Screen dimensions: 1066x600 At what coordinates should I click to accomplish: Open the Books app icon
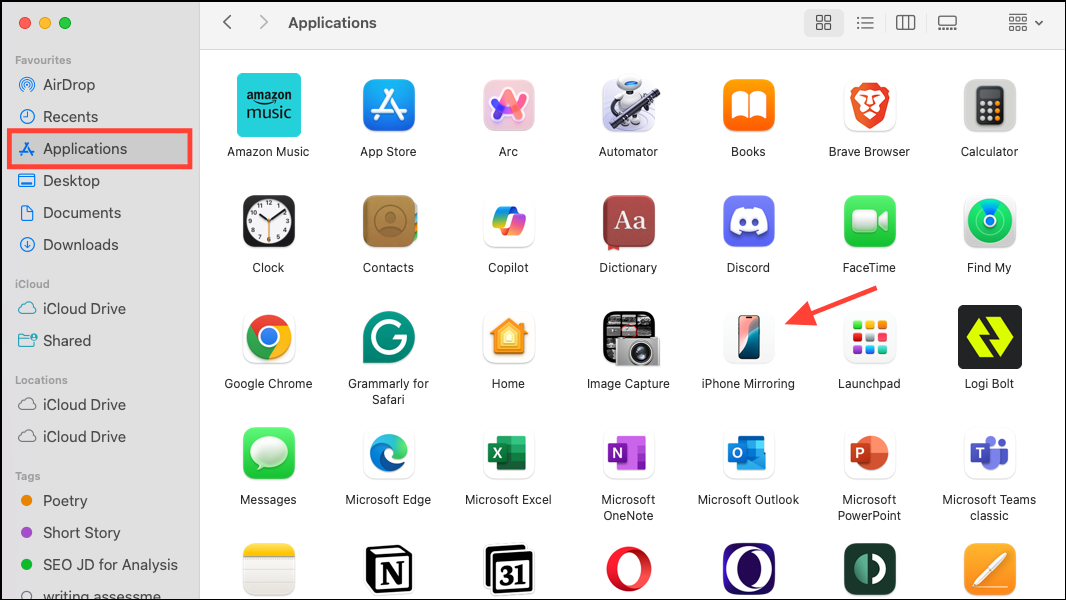point(749,105)
